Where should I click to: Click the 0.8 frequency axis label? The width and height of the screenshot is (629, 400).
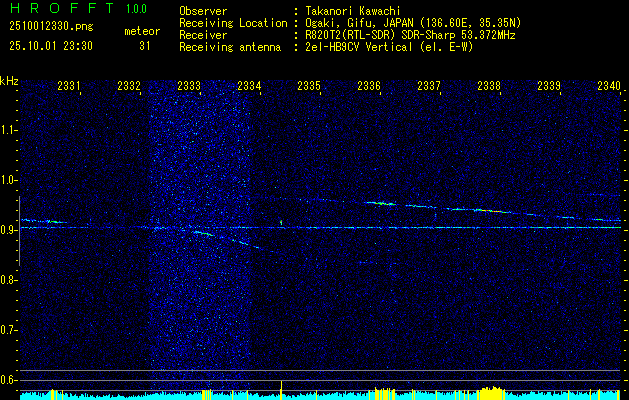[x=8, y=280]
